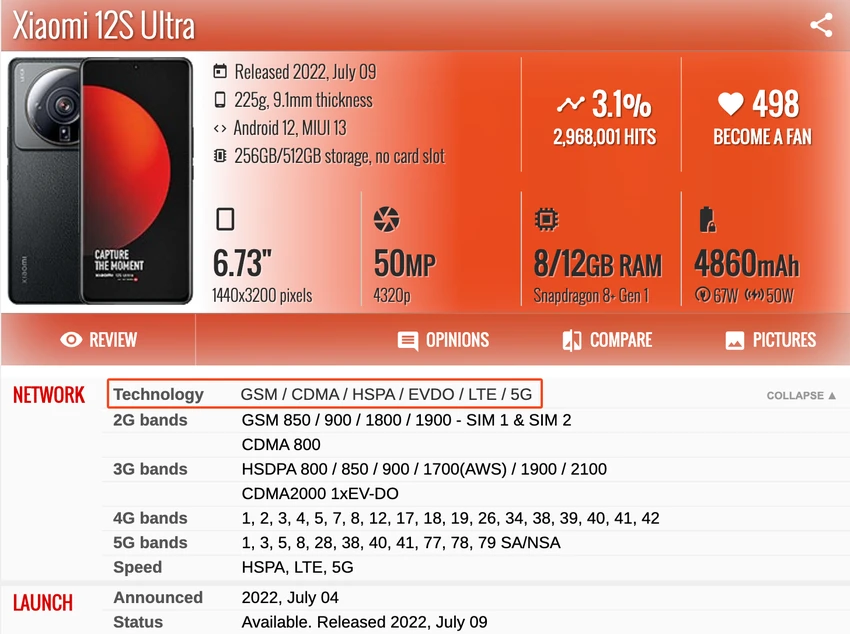Open the Review tab

pos(98,340)
